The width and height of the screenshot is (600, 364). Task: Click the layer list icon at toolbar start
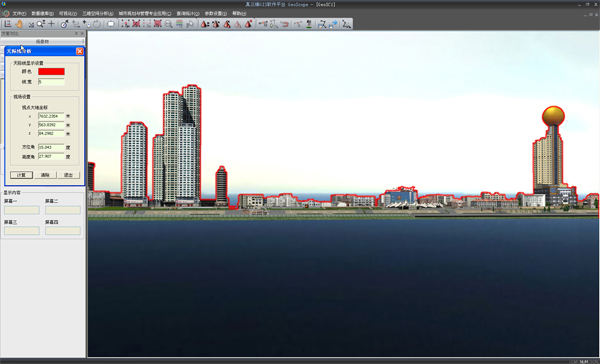(x=8, y=24)
